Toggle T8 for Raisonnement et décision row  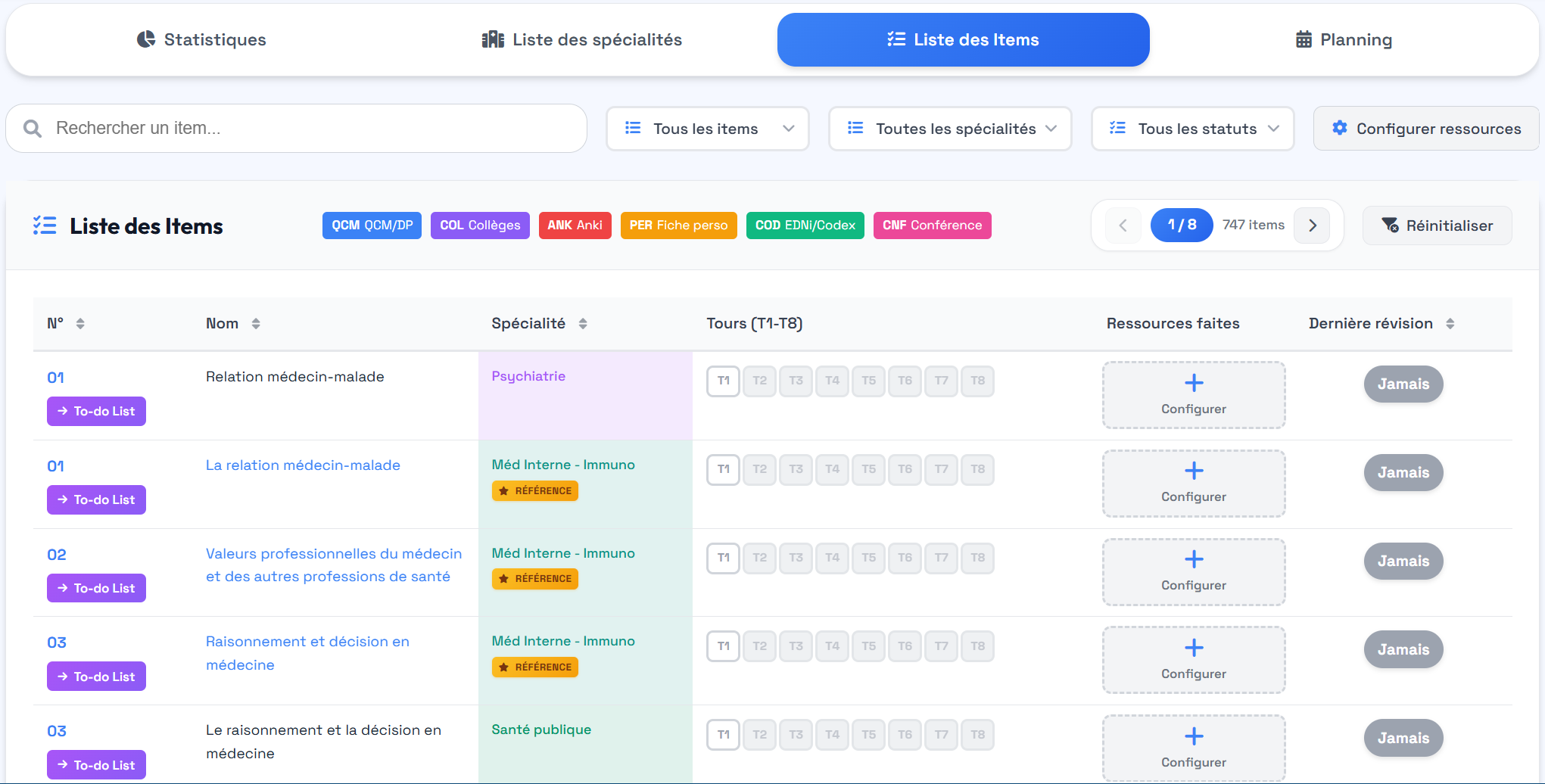coord(977,646)
